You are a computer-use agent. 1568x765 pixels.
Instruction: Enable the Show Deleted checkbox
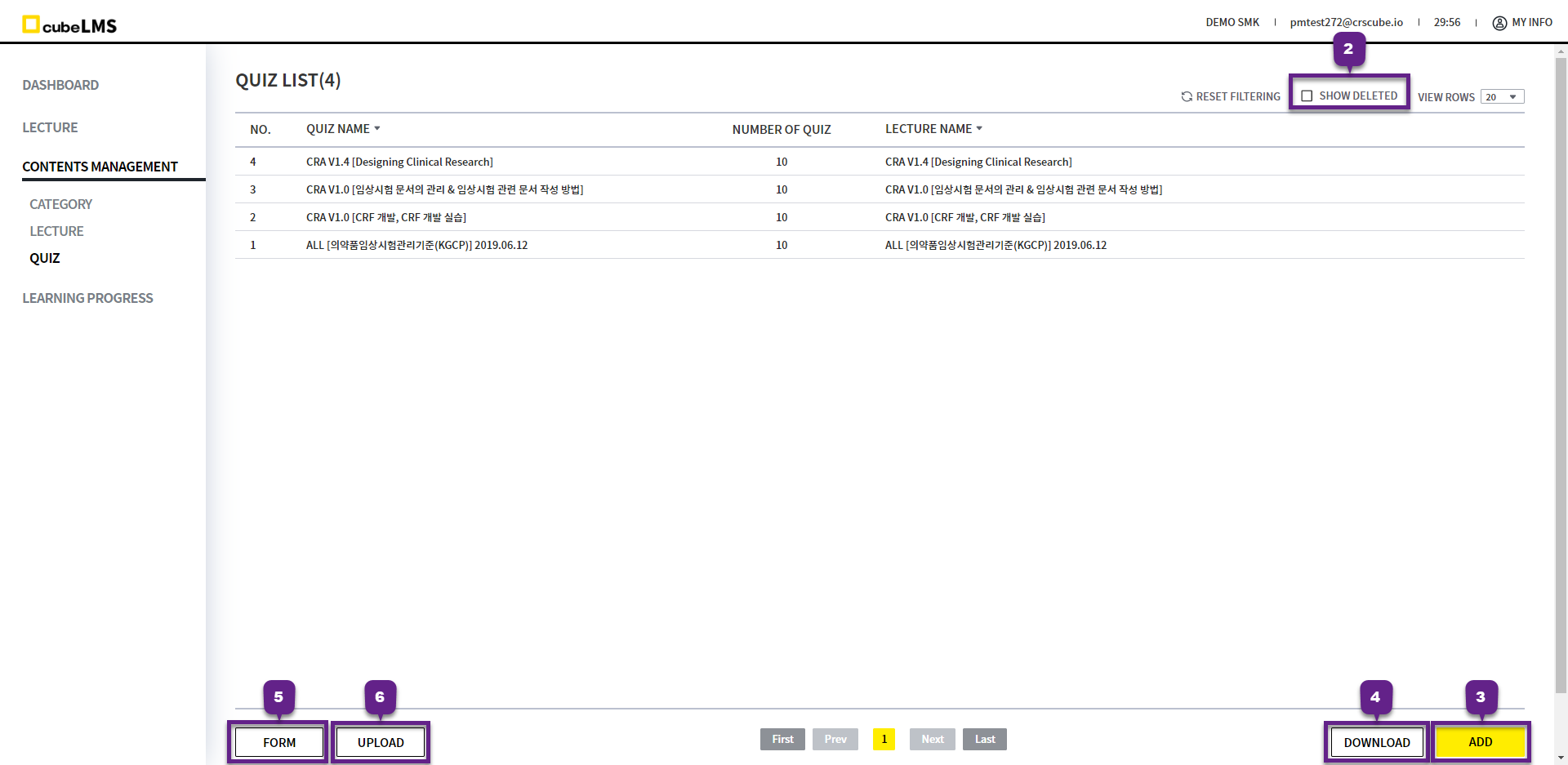tap(1307, 96)
